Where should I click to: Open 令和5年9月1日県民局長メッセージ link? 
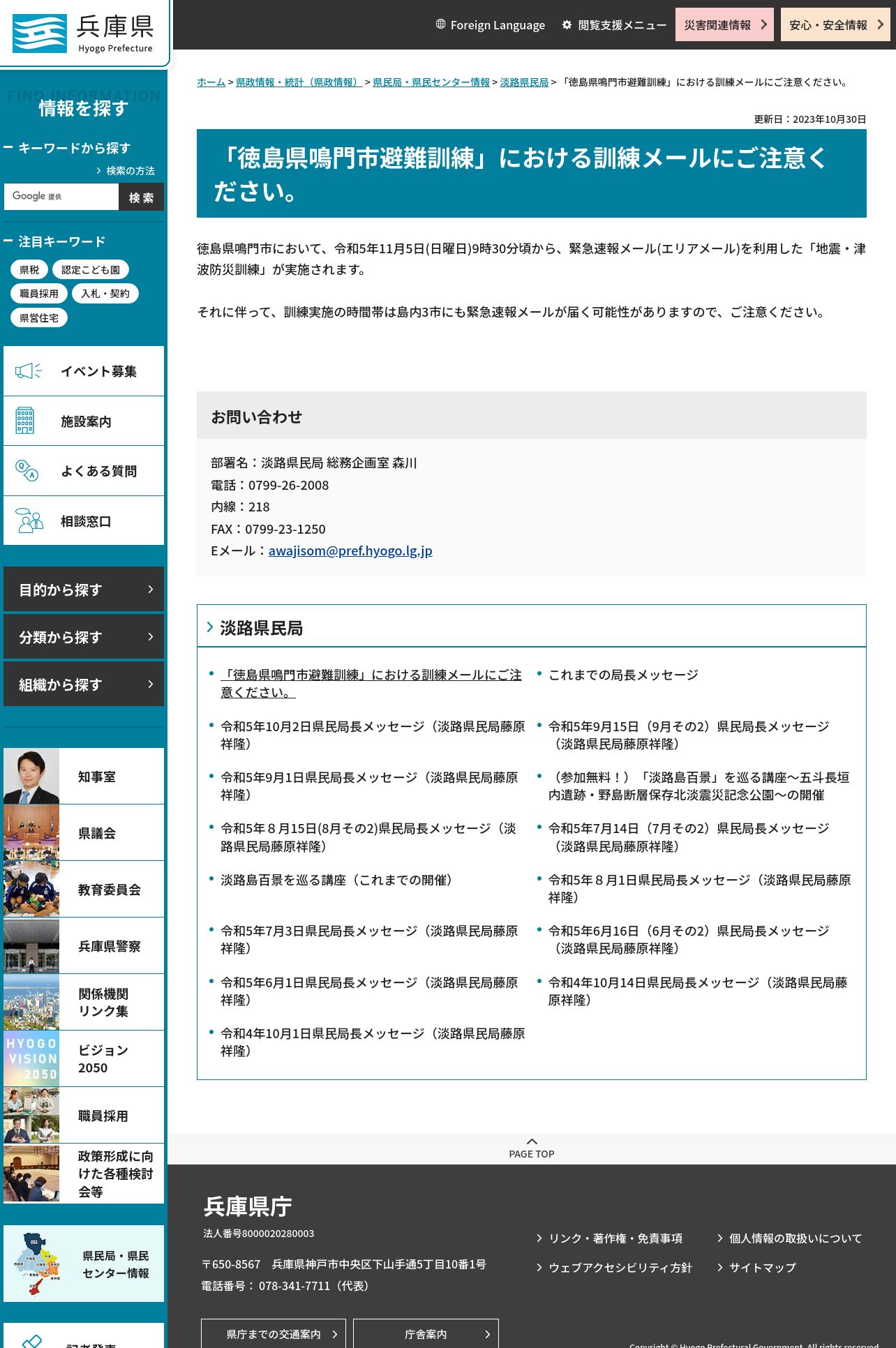click(x=369, y=786)
